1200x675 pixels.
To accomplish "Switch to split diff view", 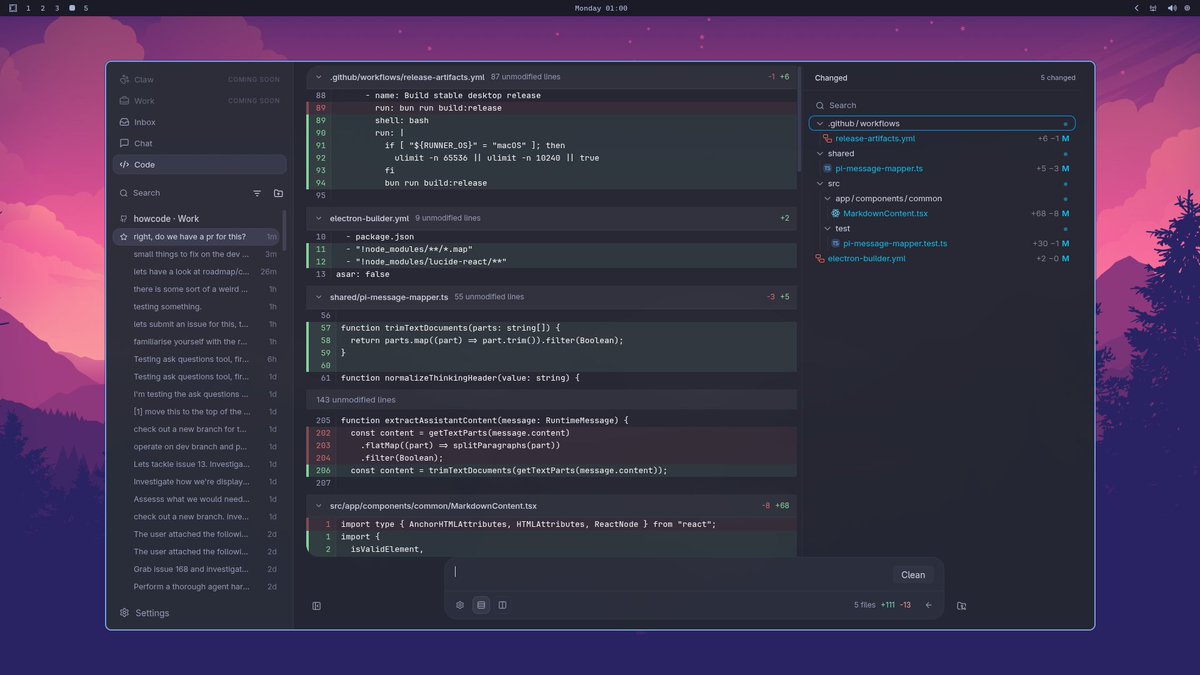I will (x=502, y=605).
